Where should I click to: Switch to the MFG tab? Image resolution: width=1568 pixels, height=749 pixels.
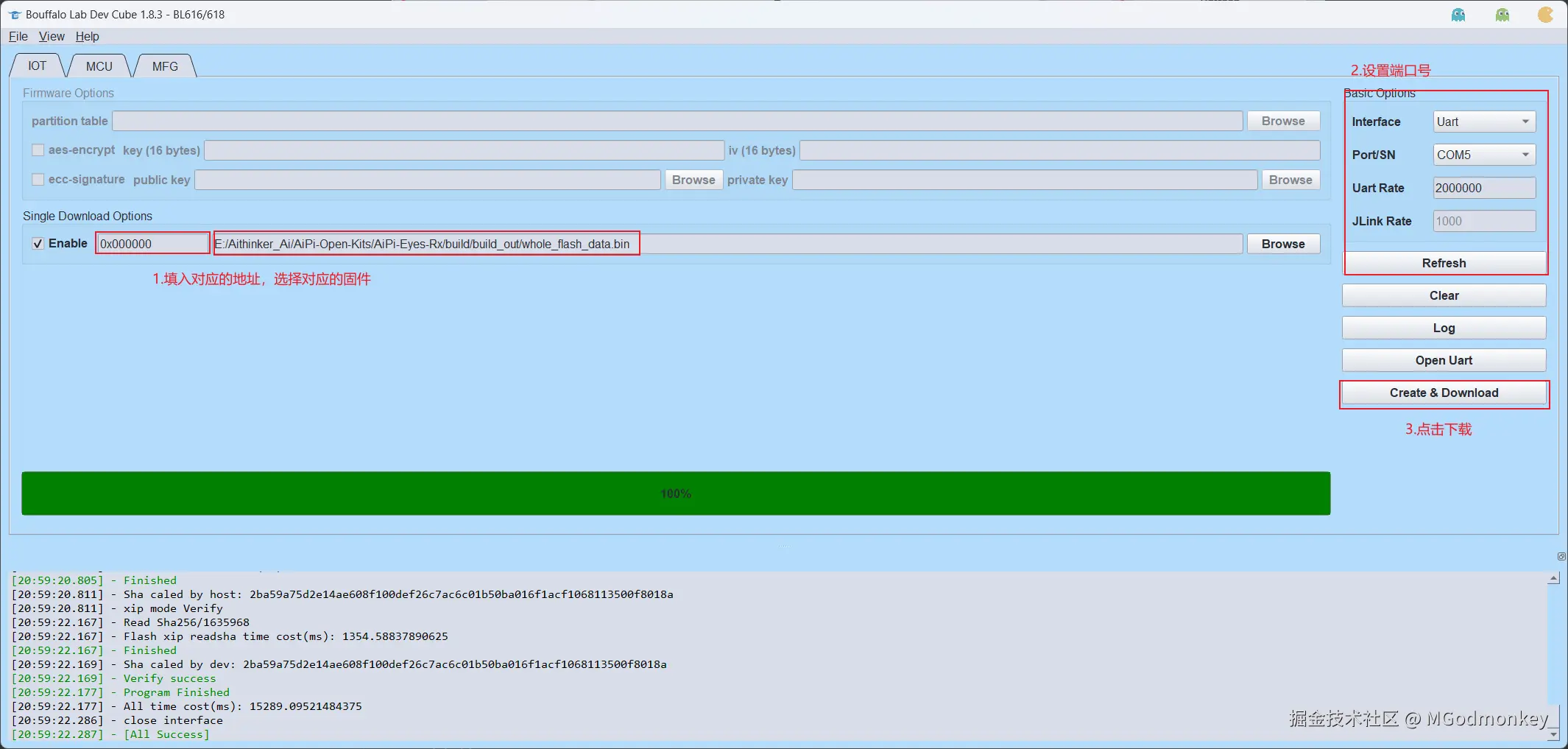pos(165,66)
